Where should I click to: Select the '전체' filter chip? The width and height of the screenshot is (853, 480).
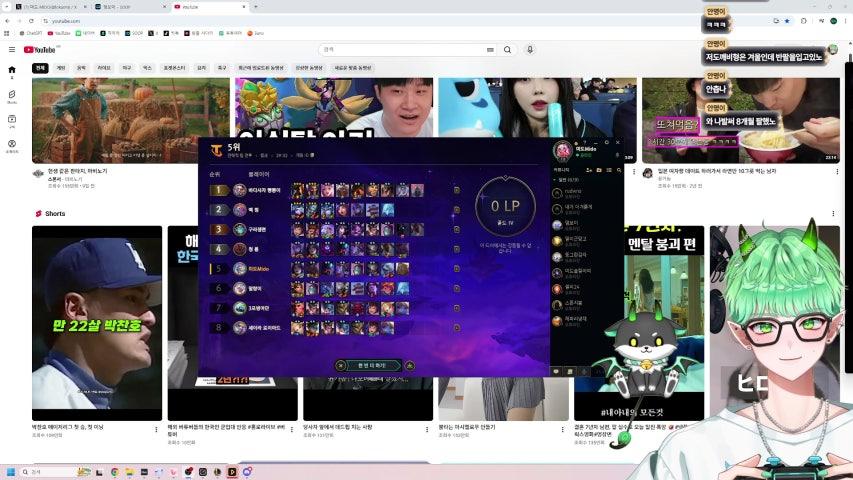tap(40, 68)
